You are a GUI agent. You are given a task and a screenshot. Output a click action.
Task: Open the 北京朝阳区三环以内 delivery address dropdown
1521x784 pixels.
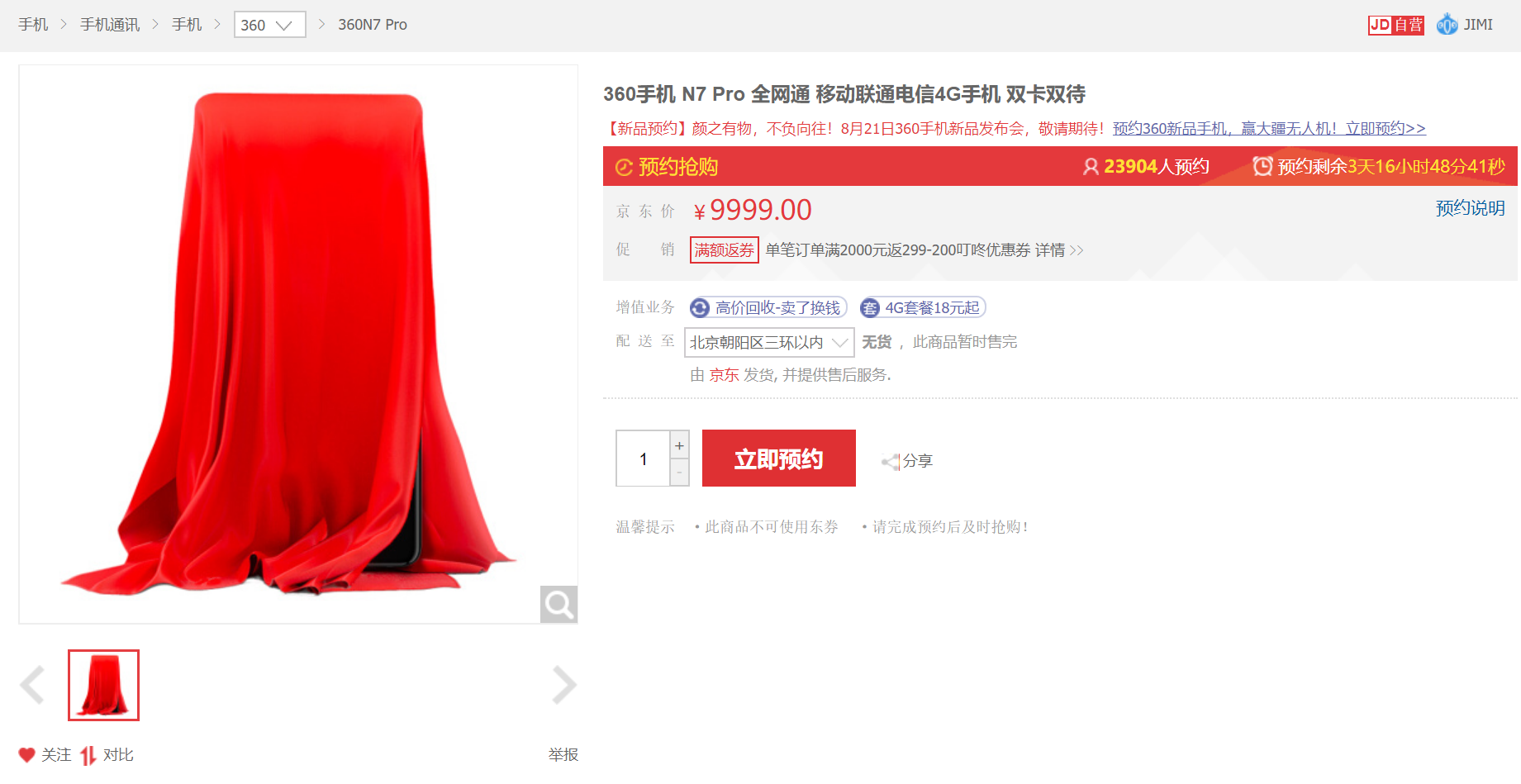click(x=769, y=342)
